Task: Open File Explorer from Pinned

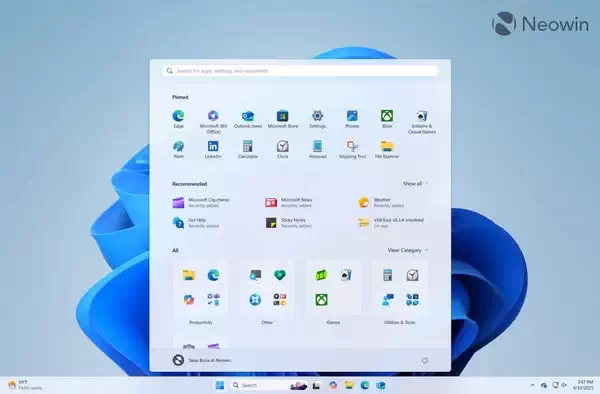Action: 387,150
